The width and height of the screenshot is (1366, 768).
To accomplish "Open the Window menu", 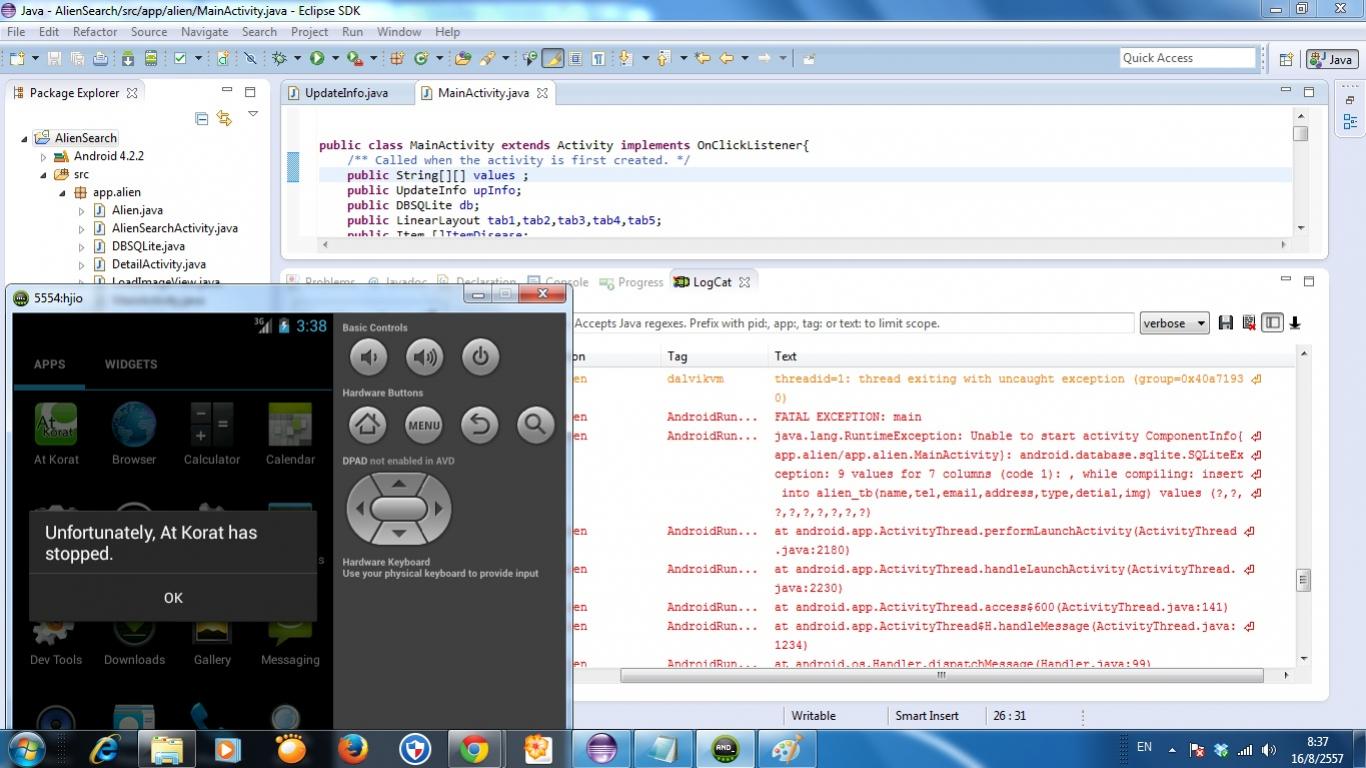I will coord(399,32).
